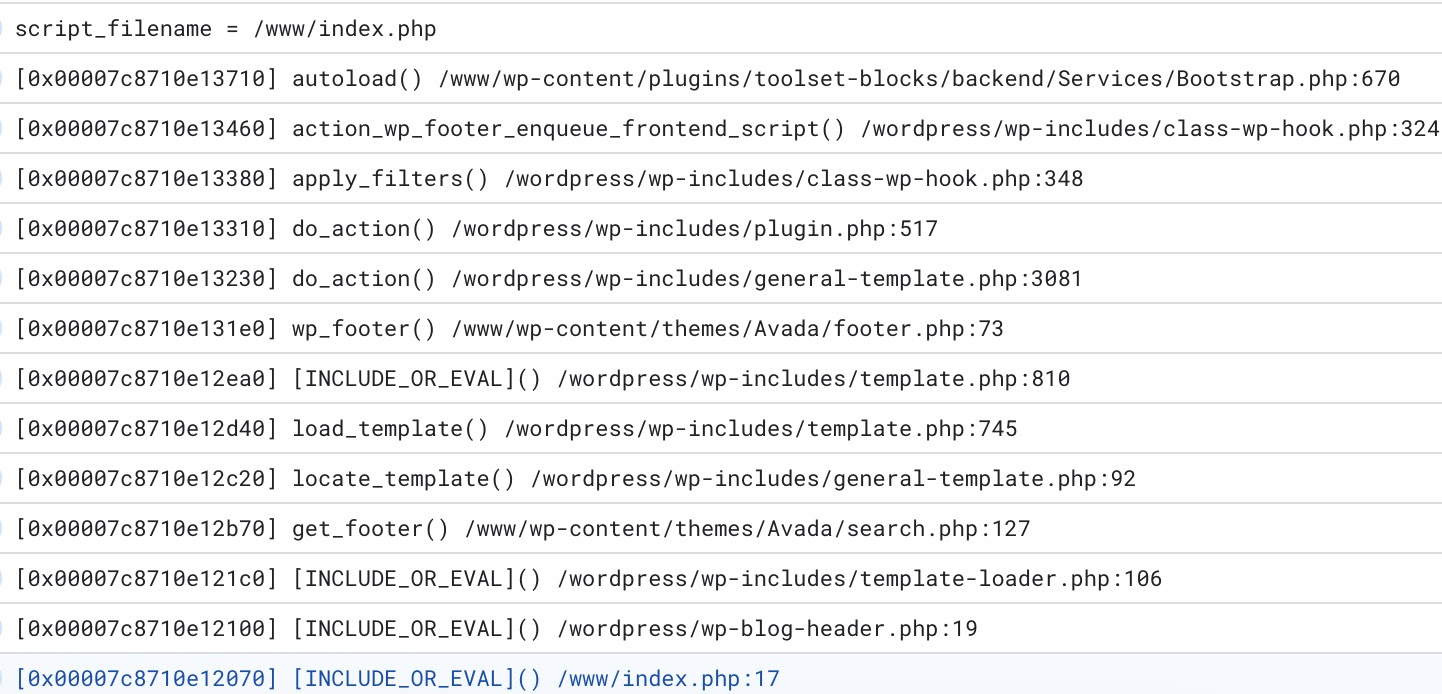Click the severity icon beside the script_filename entry
The width and height of the screenshot is (1442, 694).
click(3, 29)
